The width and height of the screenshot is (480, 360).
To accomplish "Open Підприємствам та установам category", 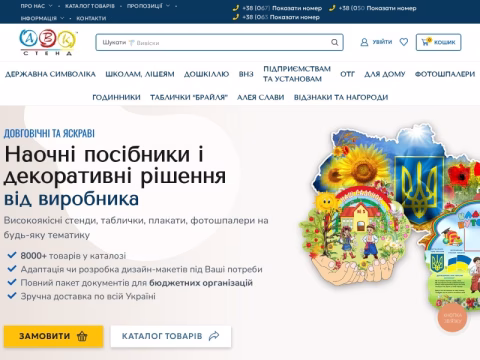I will coord(297,74).
